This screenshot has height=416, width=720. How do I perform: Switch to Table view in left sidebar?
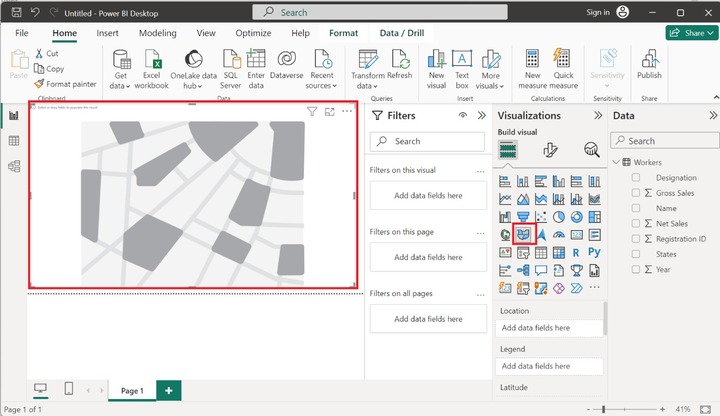14,141
